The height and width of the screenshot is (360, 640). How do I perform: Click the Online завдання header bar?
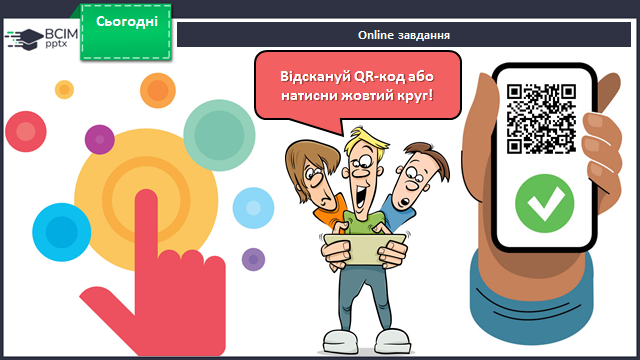pyautogui.click(x=404, y=35)
